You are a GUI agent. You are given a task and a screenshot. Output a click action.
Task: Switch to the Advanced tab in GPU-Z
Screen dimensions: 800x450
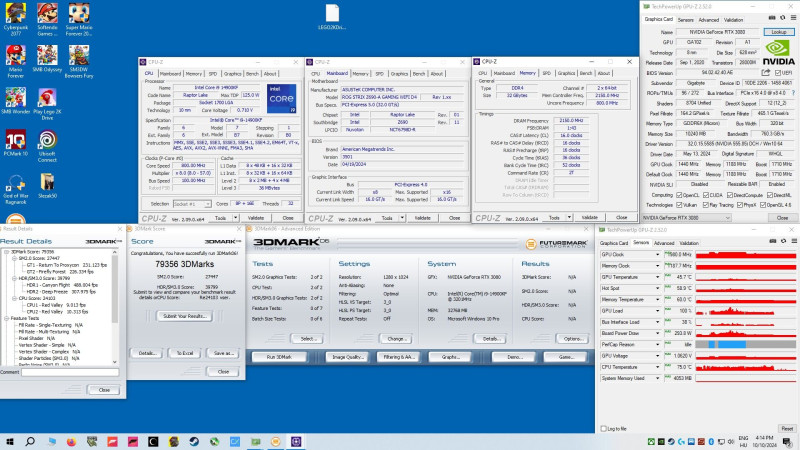coord(707,19)
